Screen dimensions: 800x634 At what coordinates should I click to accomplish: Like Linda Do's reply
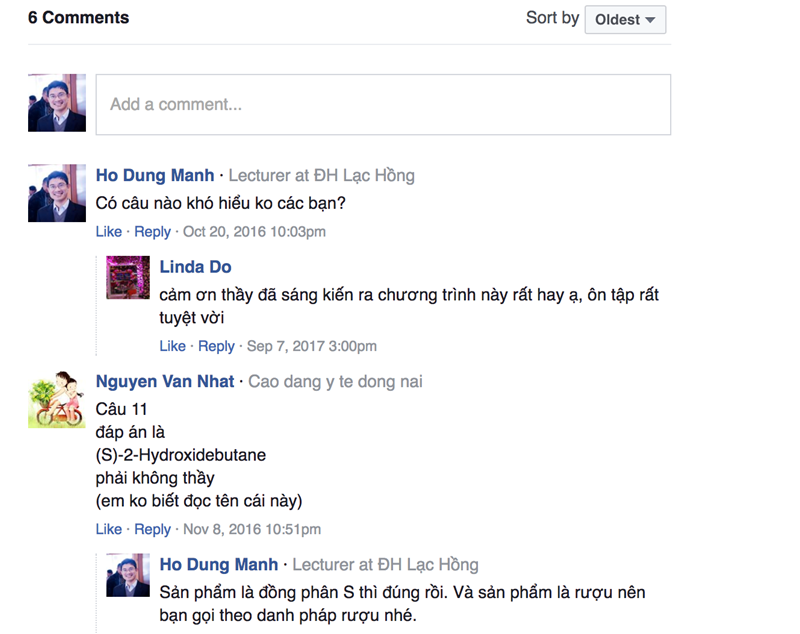172,346
